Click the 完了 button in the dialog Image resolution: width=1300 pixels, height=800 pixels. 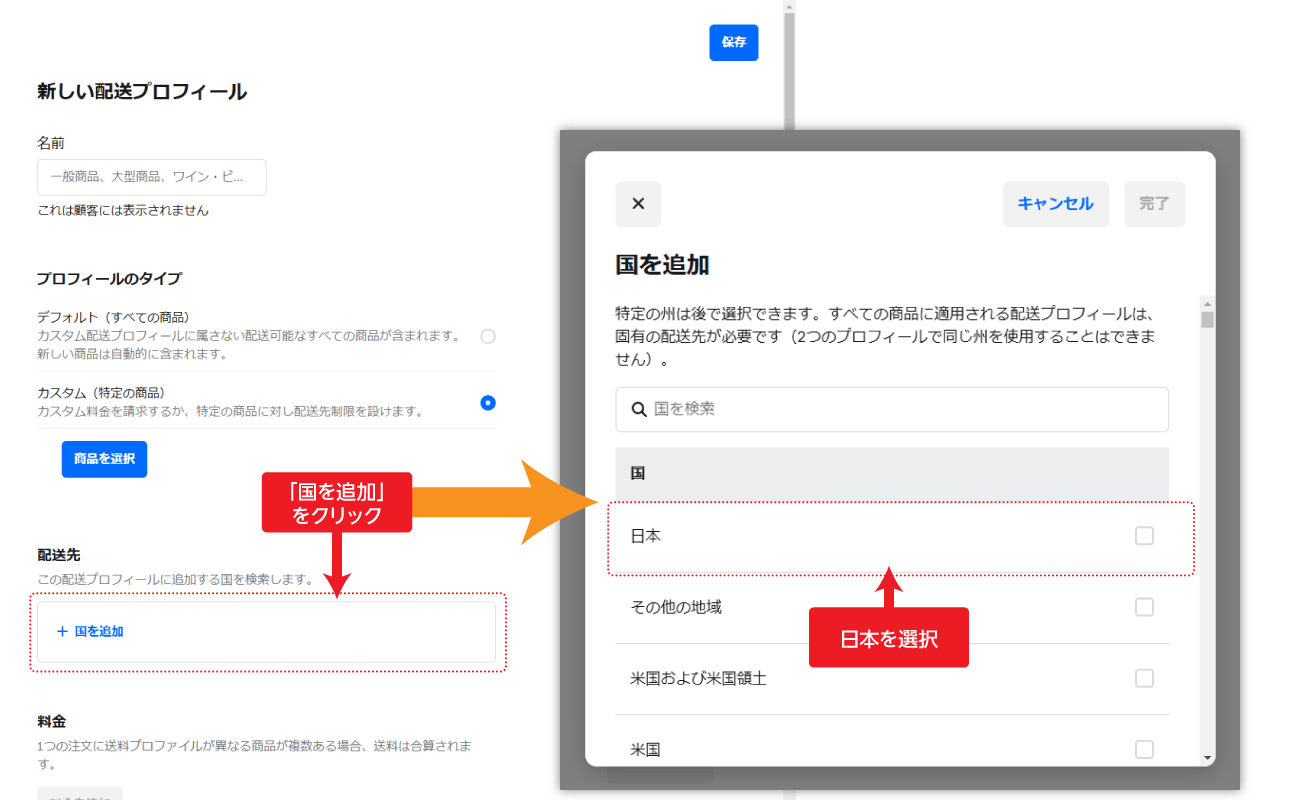pos(1154,204)
